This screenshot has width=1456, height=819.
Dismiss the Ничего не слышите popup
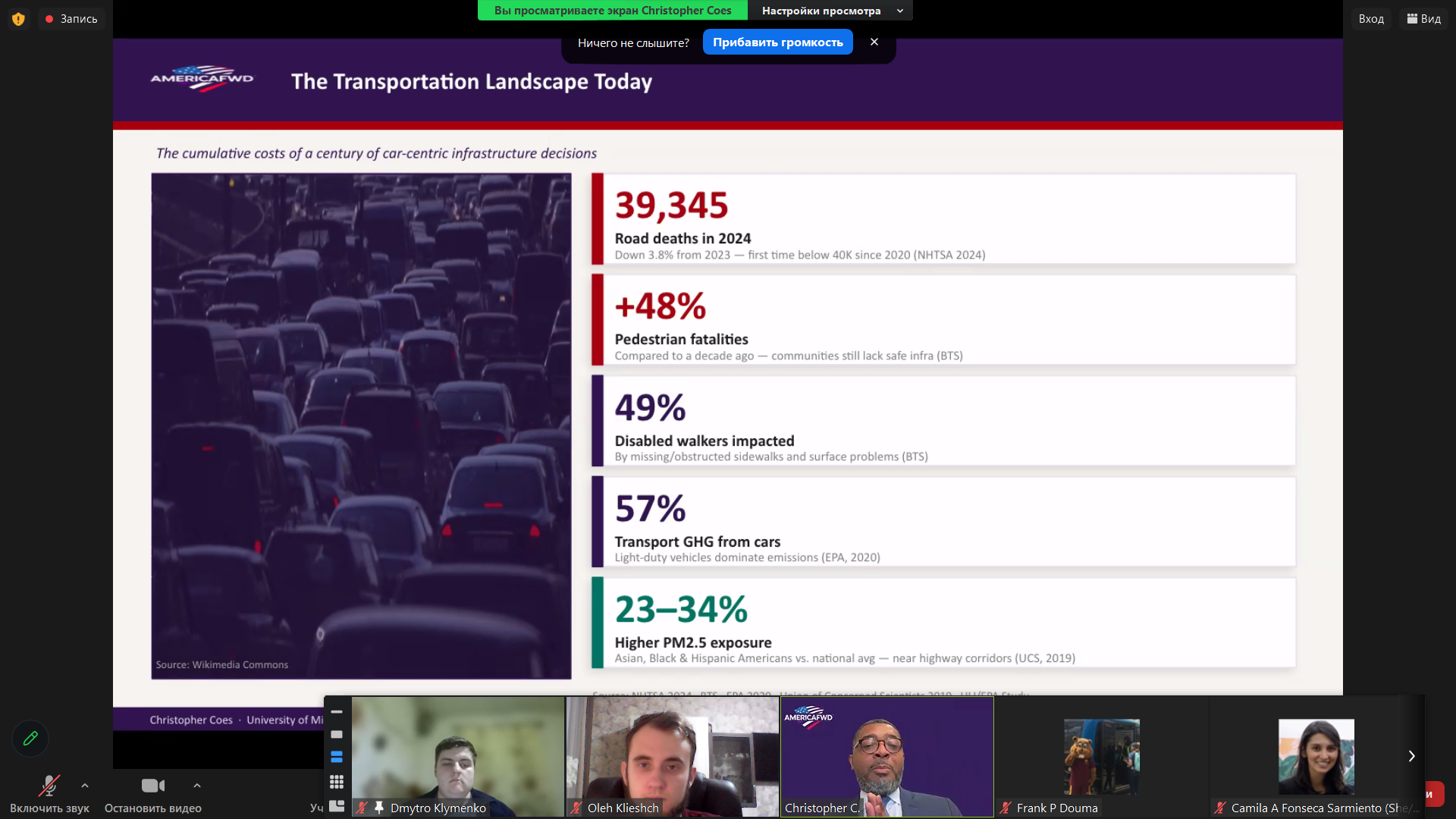pyautogui.click(x=874, y=42)
